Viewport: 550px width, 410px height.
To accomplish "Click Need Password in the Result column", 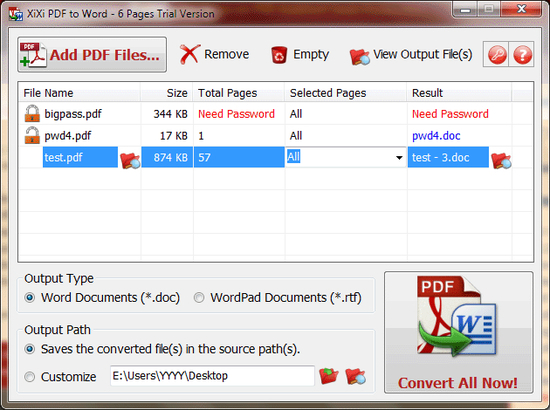I will click(450, 114).
